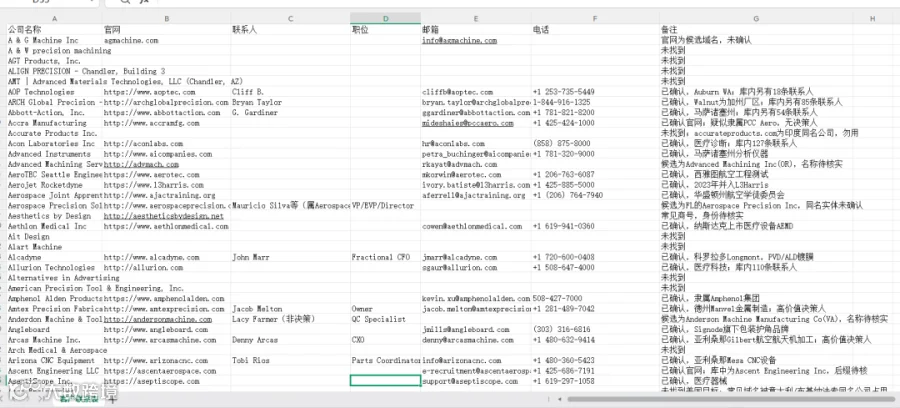900x408 pixels.
Task: Select the A & G Machine Inc cell
Action: pos(55,40)
